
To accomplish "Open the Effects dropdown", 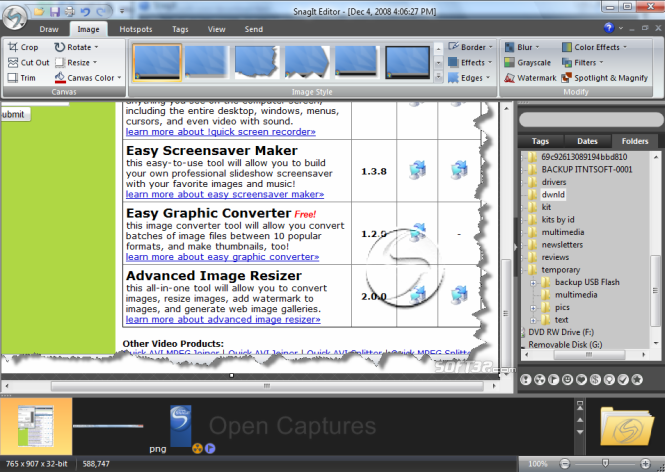I will (470, 62).
